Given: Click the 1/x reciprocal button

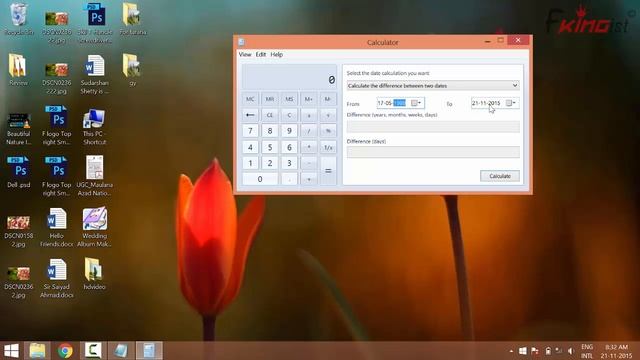Looking at the screenshot, I should pos(328,147).
